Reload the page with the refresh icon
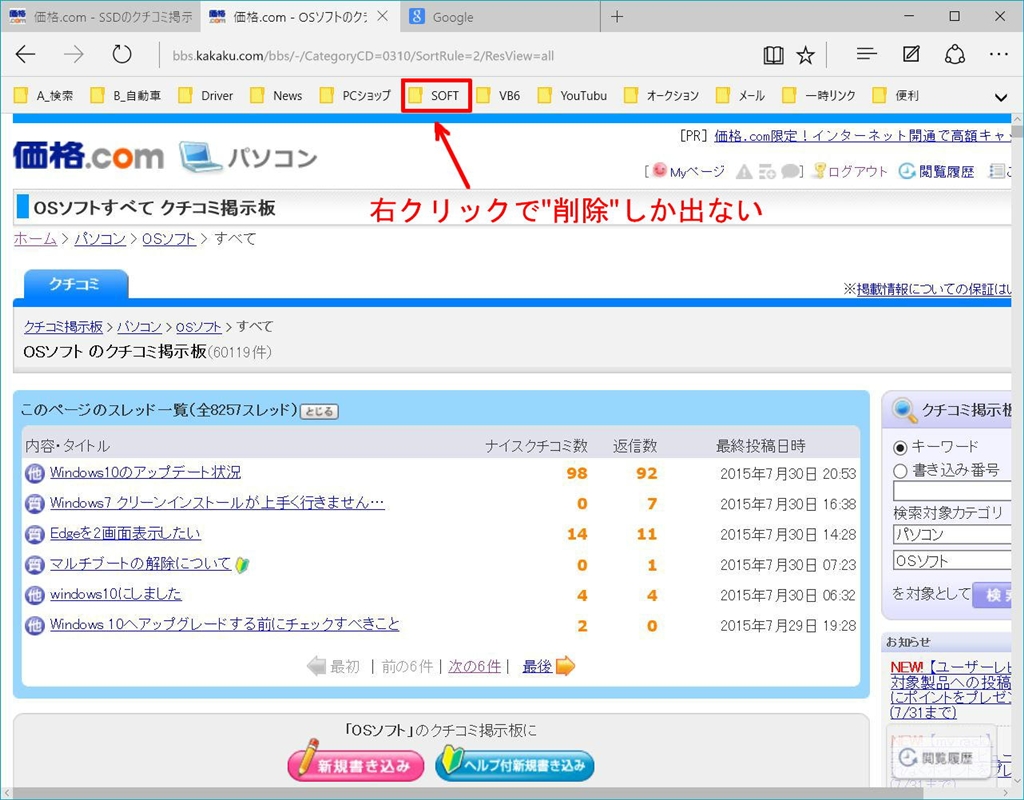The width and height of the screenshot is (1024, 800). tap(121, 55)
